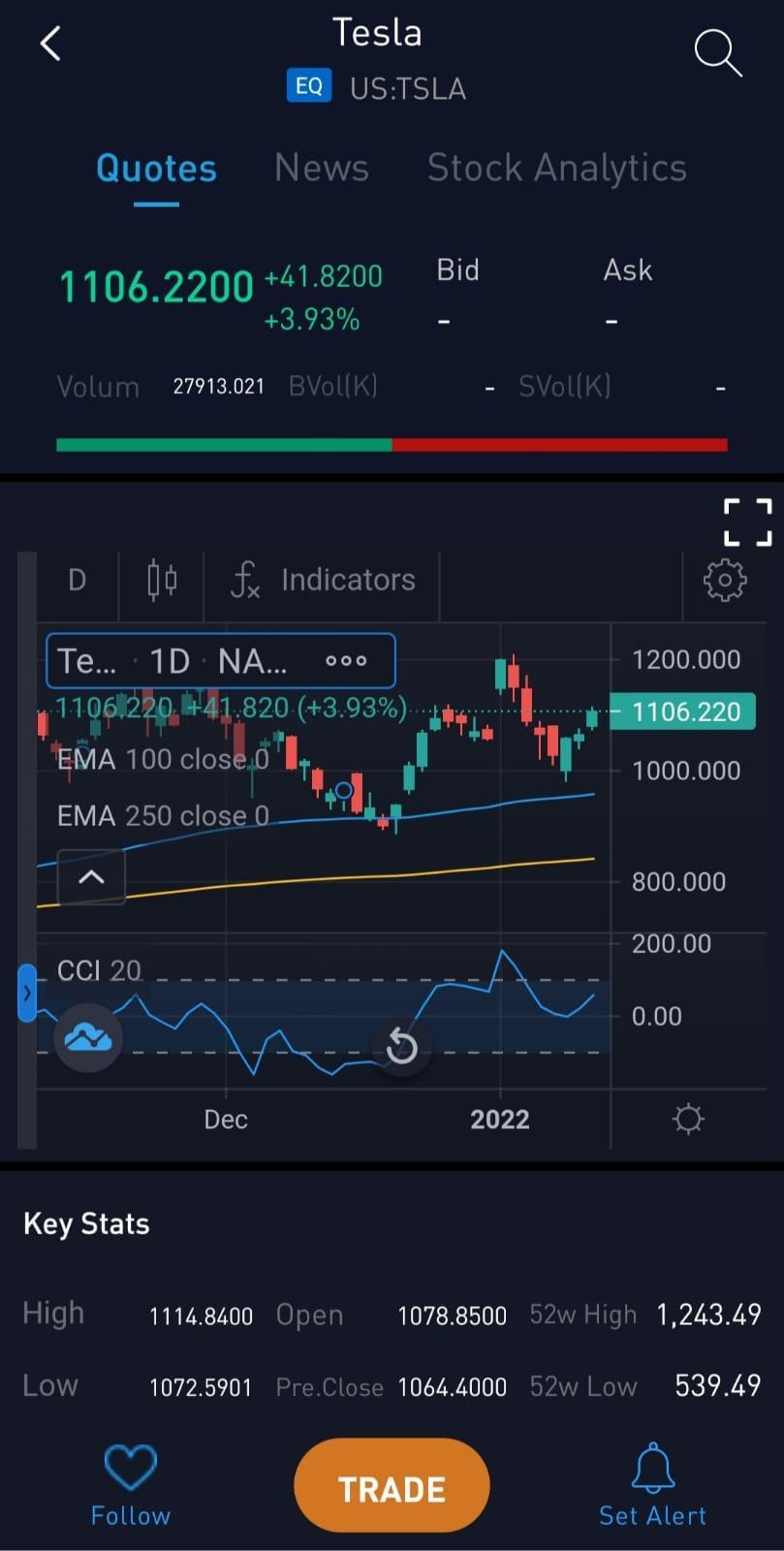Tap the last price 1106.2200

tap(156, 288)
